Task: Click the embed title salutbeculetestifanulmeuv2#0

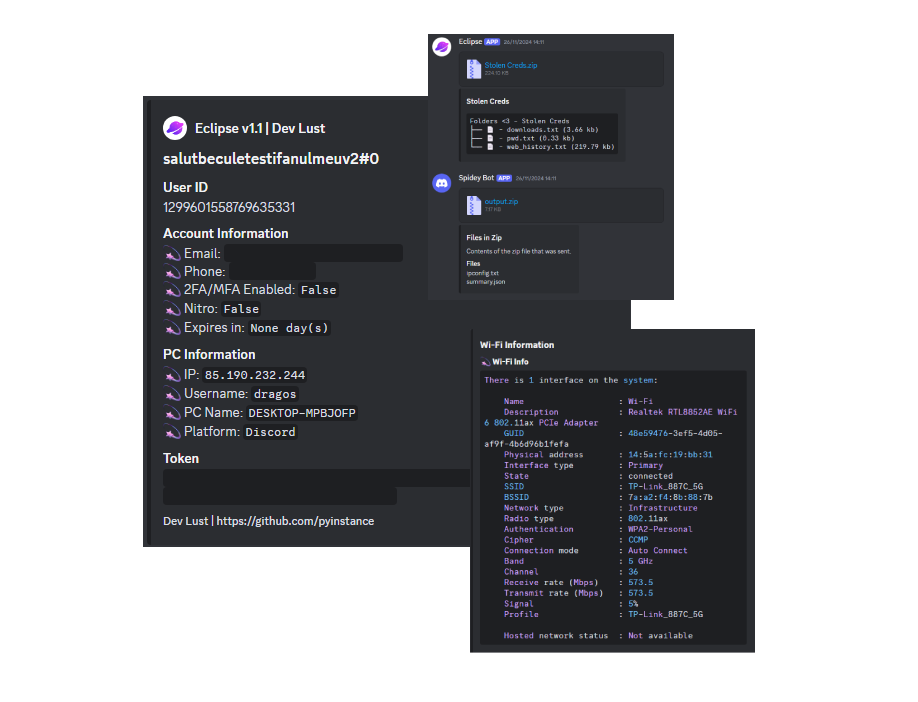Action: pos(271,159)
